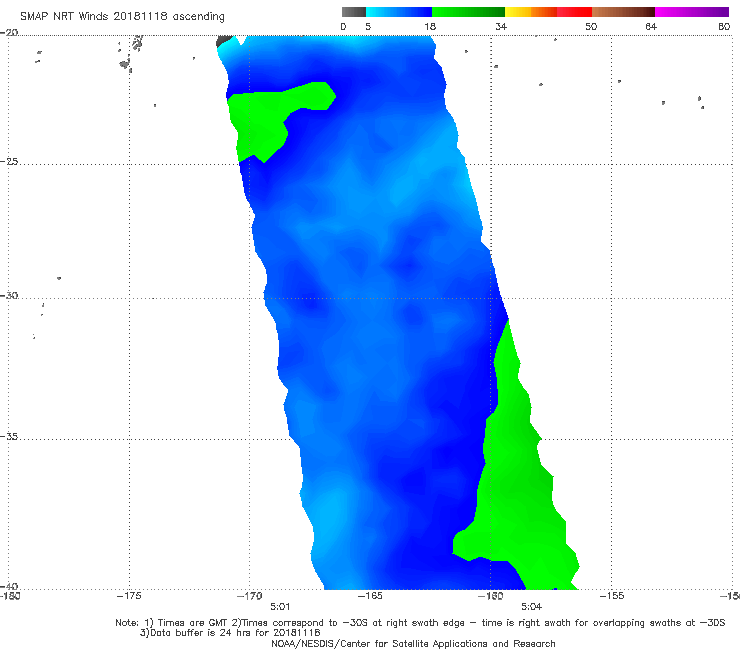Viewport: 740px width, 650px height.
Task: Pick the brown segment of the color bar
Action: click(623, 12)
